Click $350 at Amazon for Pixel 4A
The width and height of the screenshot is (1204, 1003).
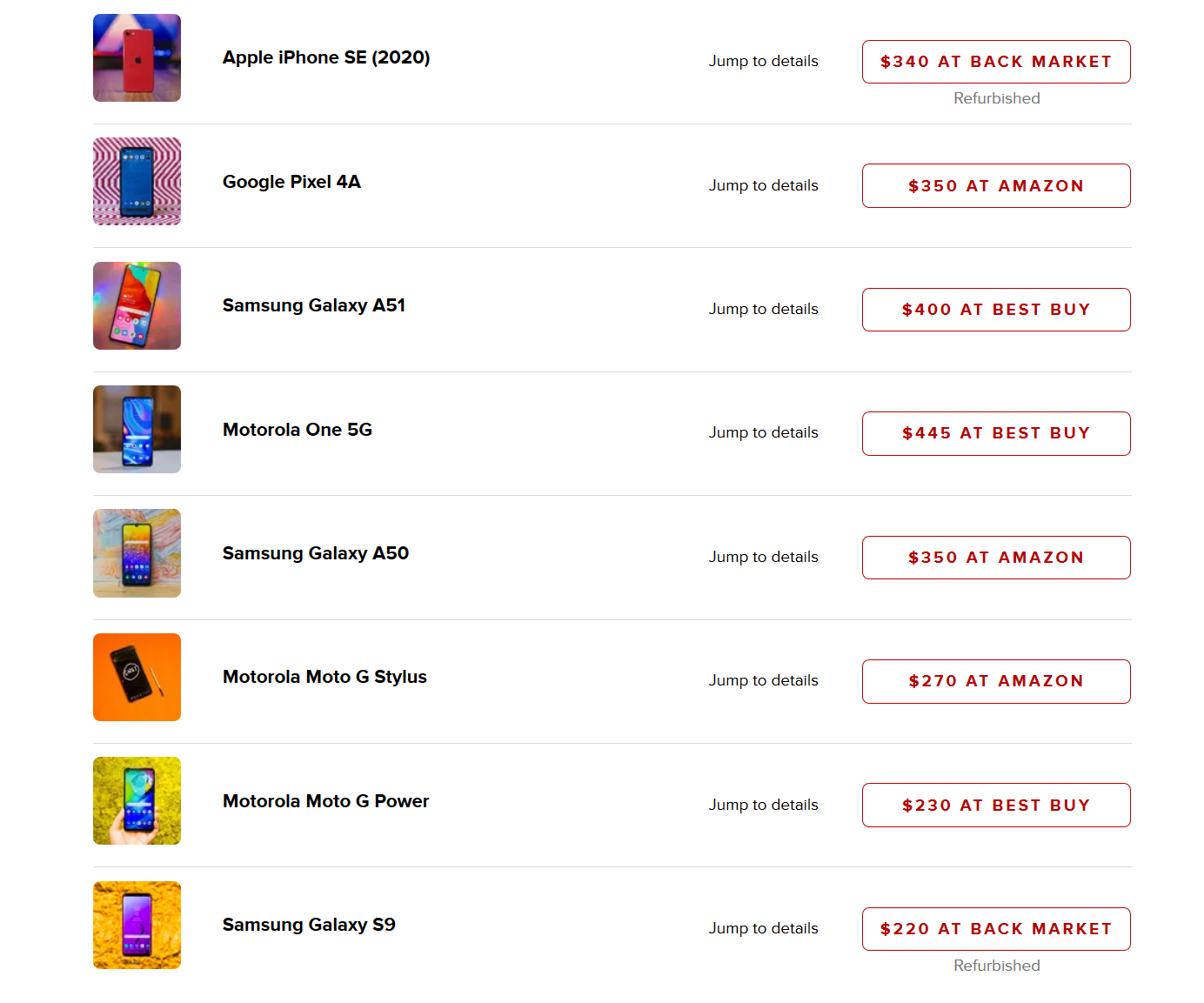coord(996,185)
